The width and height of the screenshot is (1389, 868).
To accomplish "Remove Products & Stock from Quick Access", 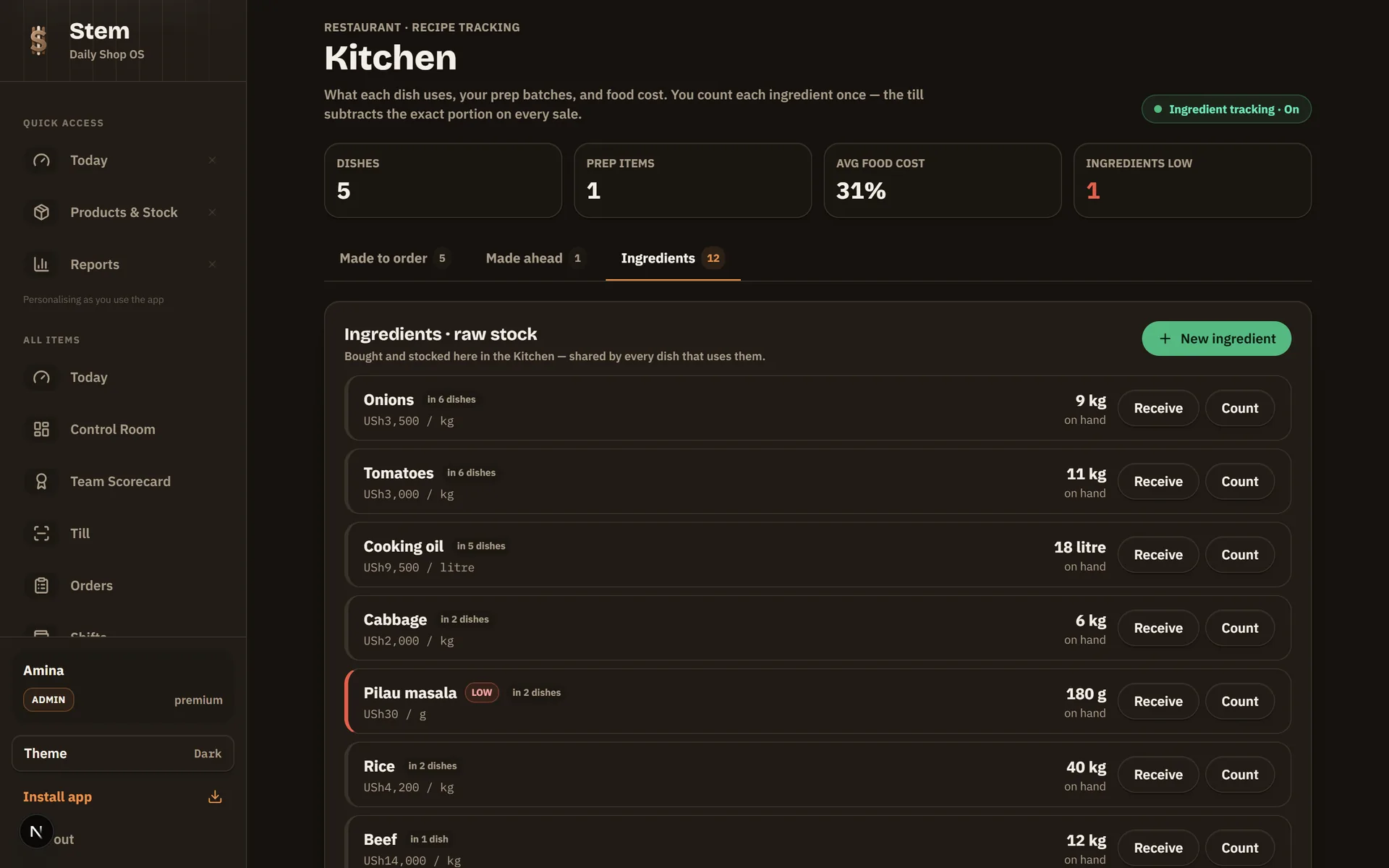I will 212,212.
